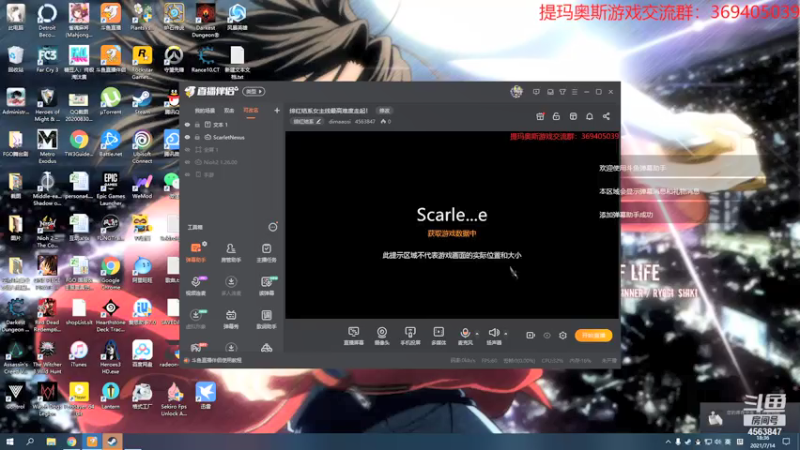Toggle the preview eye icon in bottom bar
The width and height of the screenshot is (800, 450).
tap(546, 336)
